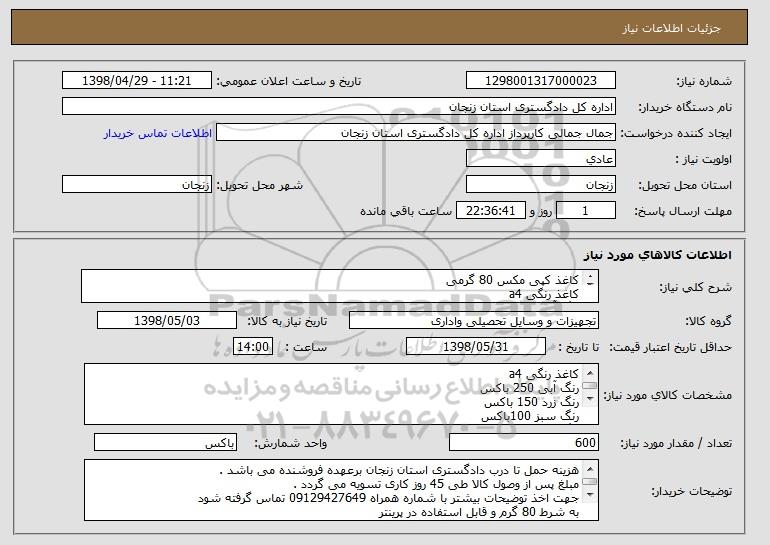Select the header title جزئیات اطلاعات نیاز
The width and height of the screenshot is (770, 545).
coord(671,28)
